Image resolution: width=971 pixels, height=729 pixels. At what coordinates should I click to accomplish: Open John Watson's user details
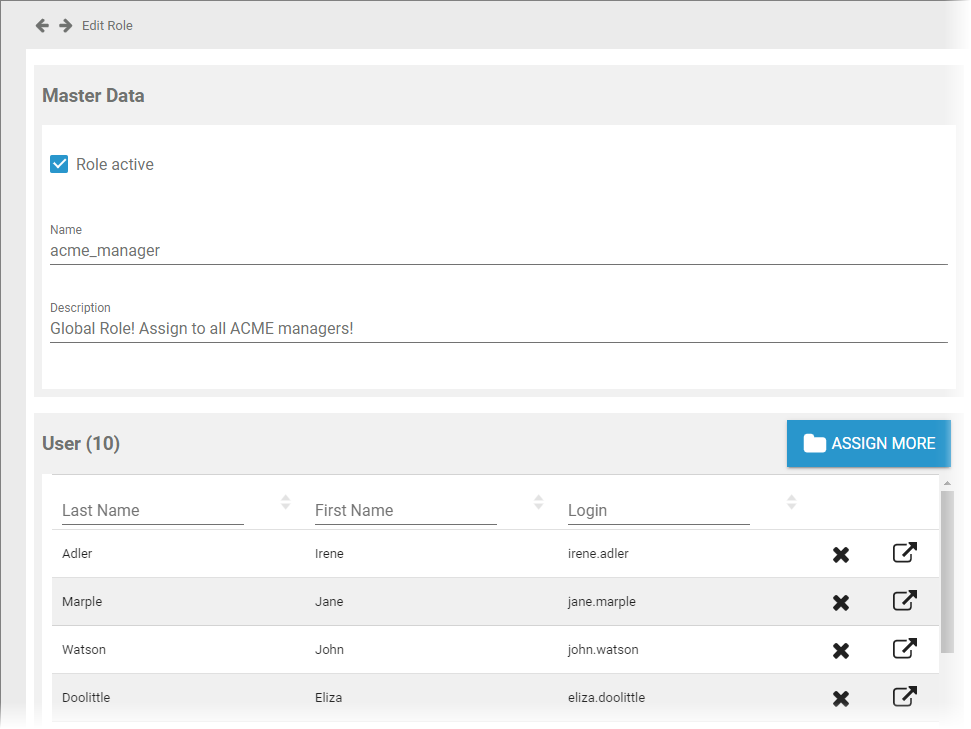pos(904,648)
